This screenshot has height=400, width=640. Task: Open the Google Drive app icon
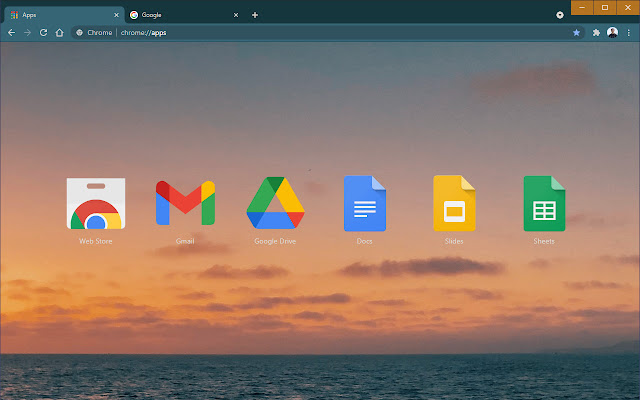click(275, 203)
